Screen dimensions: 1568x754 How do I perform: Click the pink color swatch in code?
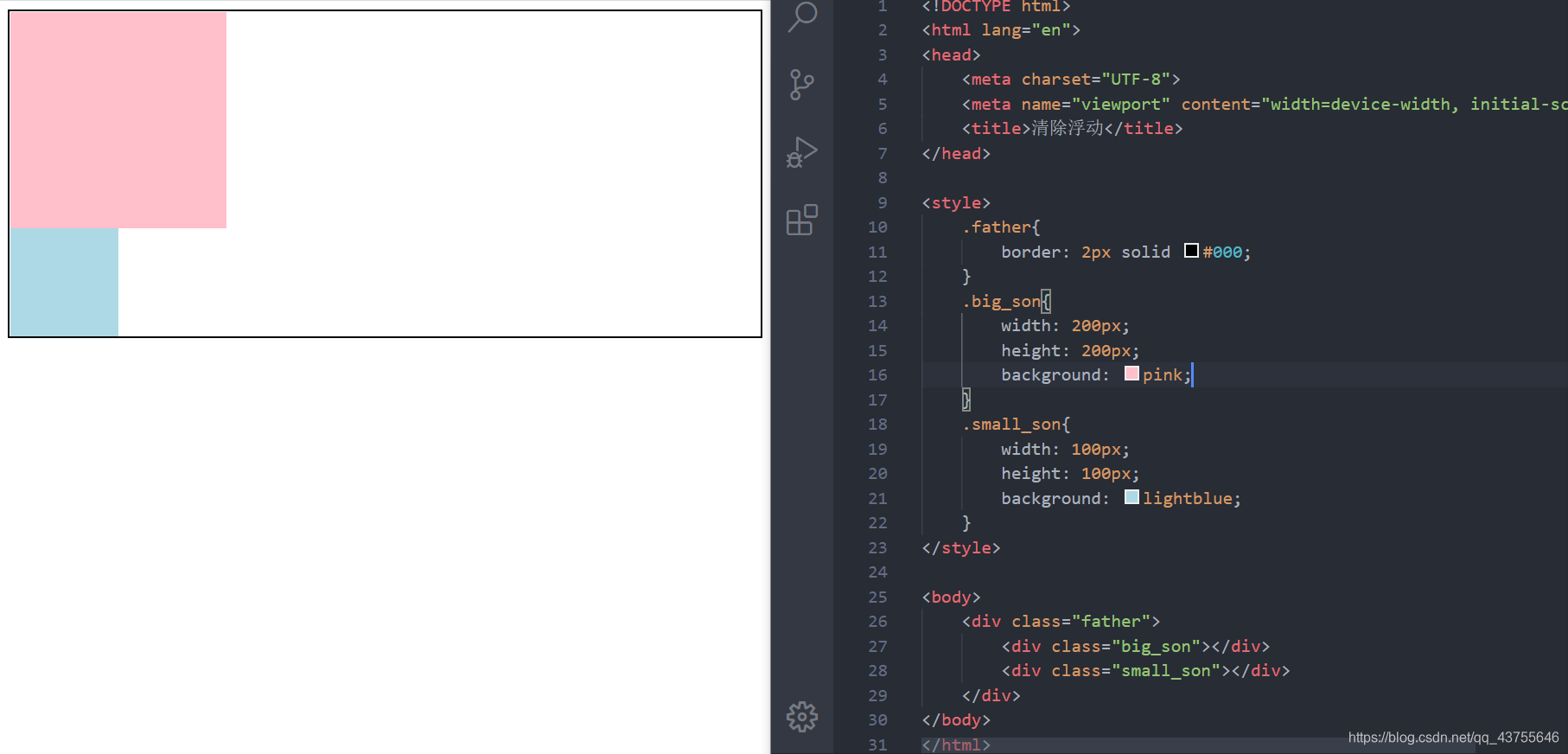1131,374
